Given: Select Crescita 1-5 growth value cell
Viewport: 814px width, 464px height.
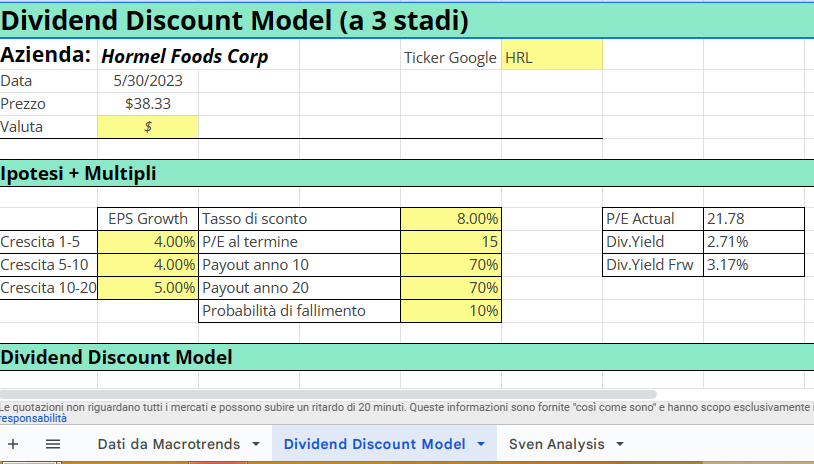Looking at the screenshot, I should (148, 242).
